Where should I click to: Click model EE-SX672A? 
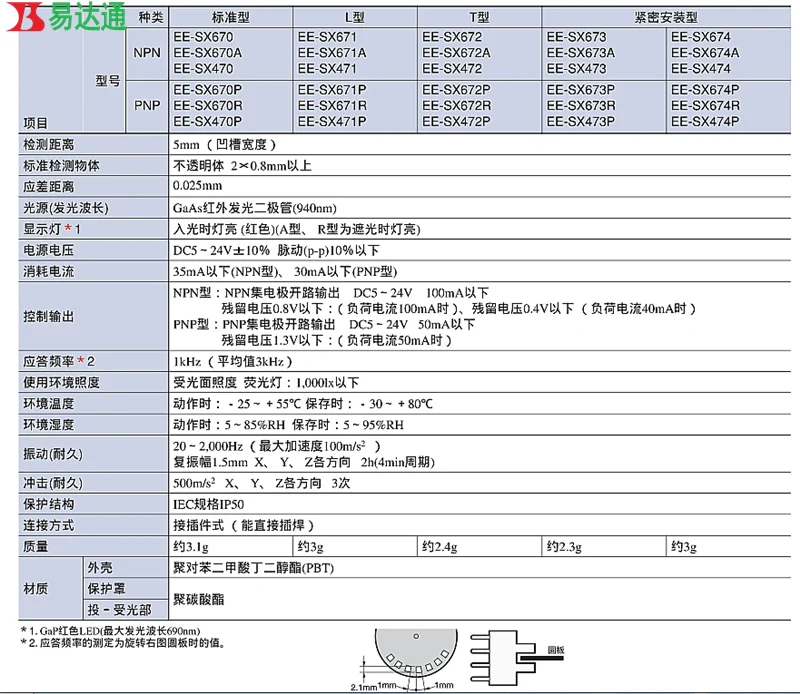pos(456,53)
